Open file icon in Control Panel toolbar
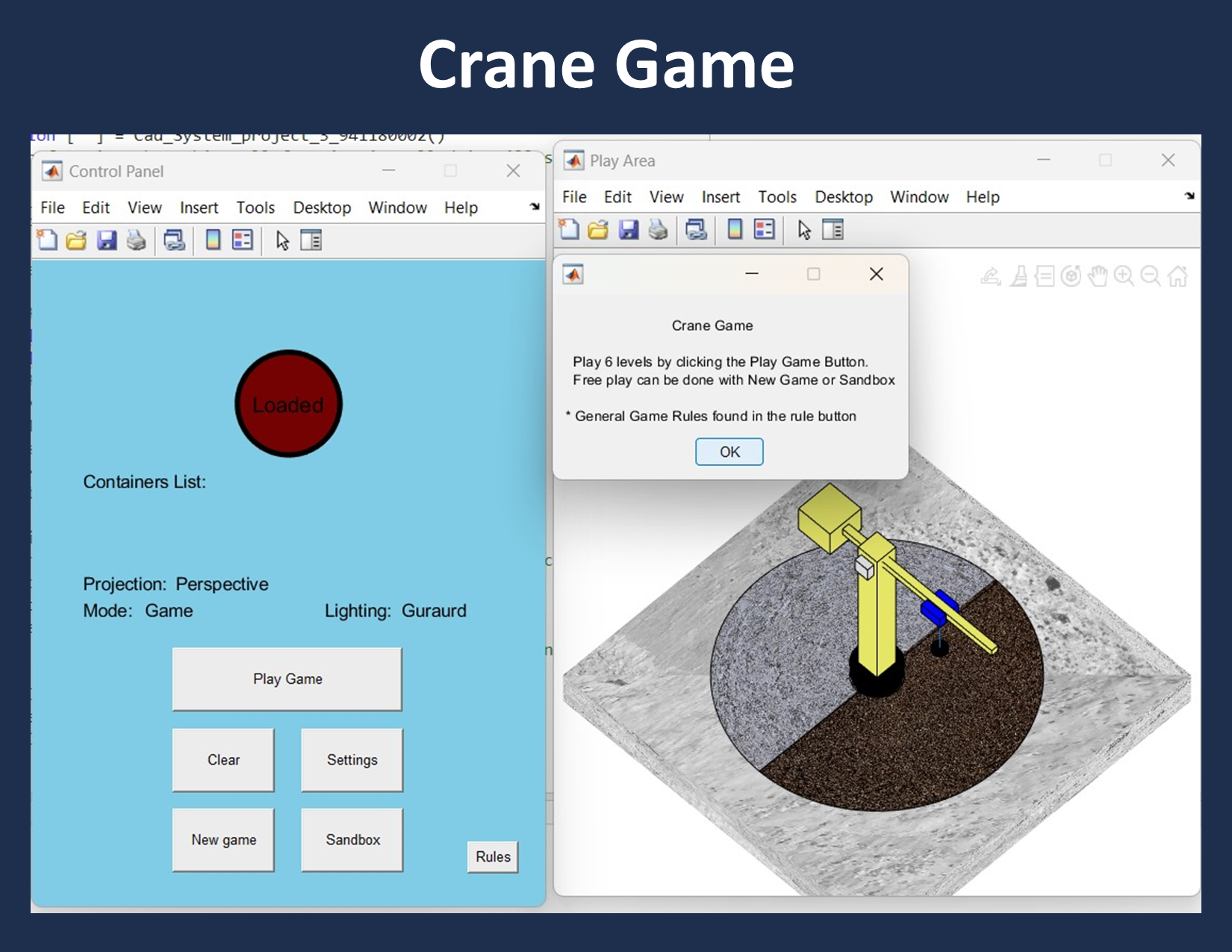The width and height of the screenshot is (1232, 952). [76, 240]
